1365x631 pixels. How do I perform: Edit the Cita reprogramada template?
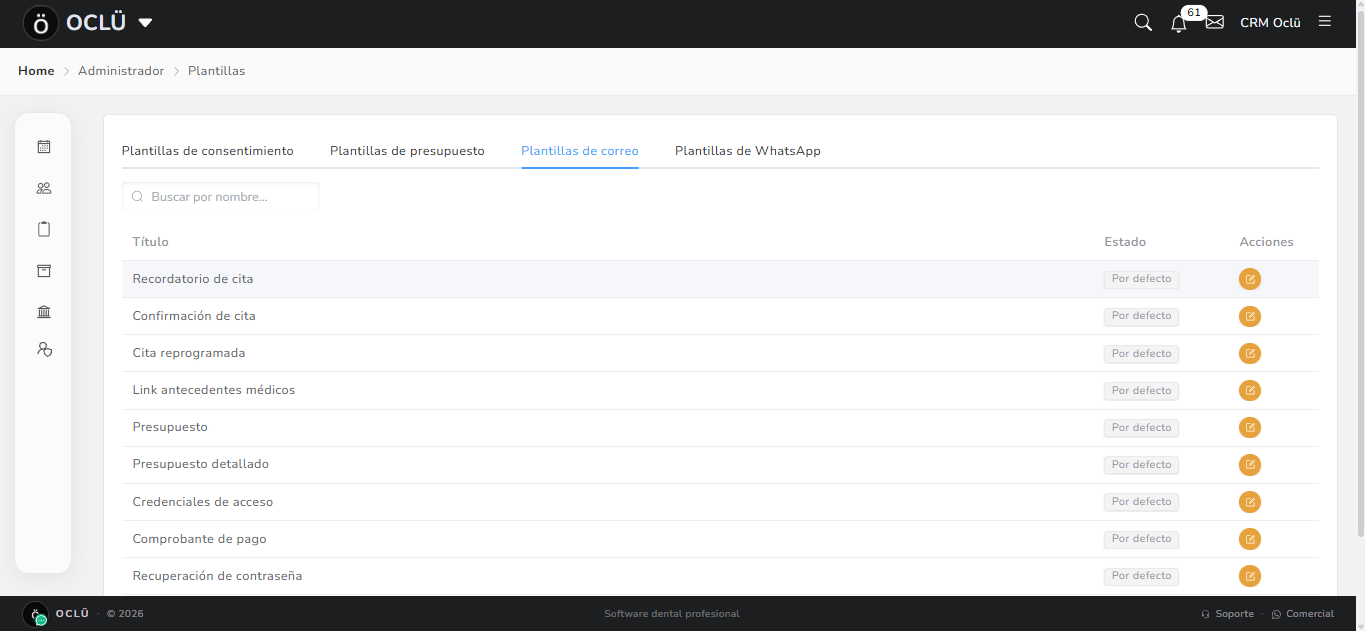click(x=1250, y=353)
